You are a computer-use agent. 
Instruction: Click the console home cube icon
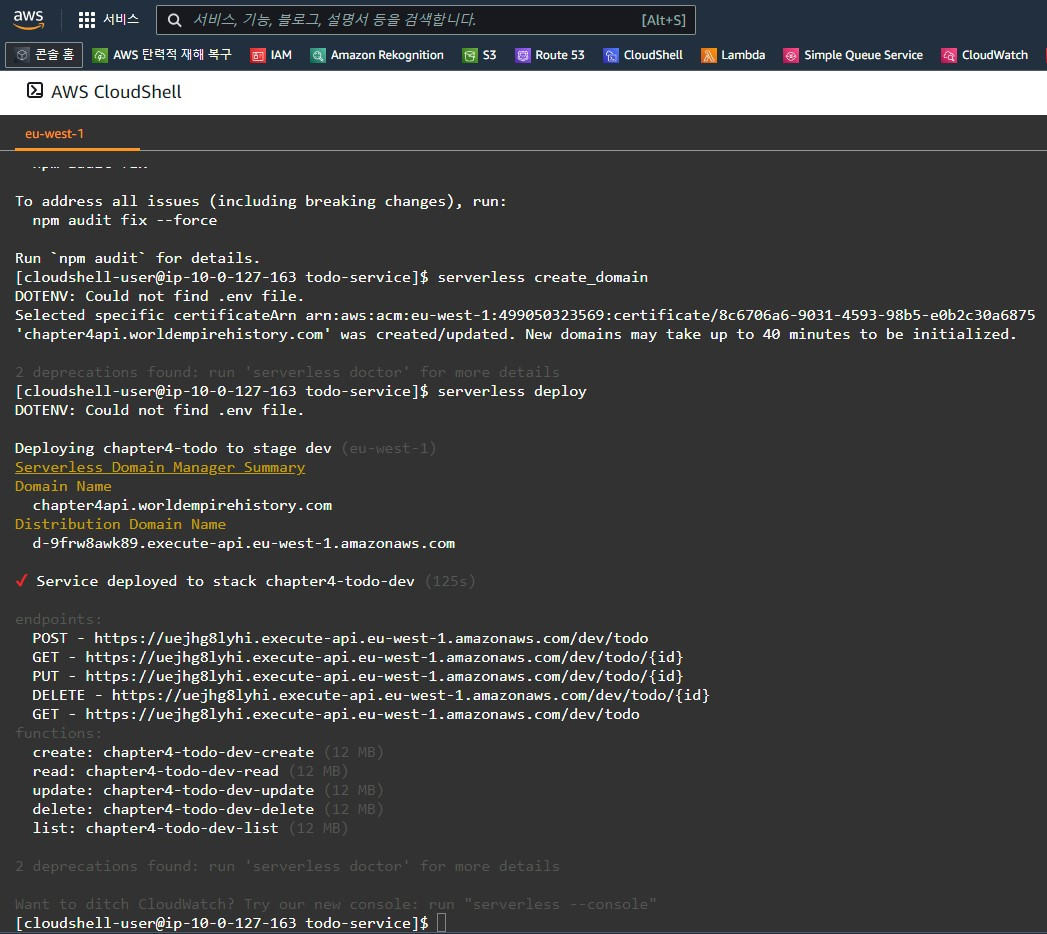[x=22, y=55]
